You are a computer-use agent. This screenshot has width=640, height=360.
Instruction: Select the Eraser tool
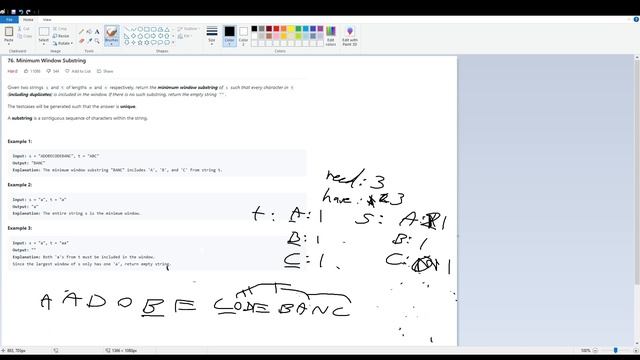click(x=81, y=41)
